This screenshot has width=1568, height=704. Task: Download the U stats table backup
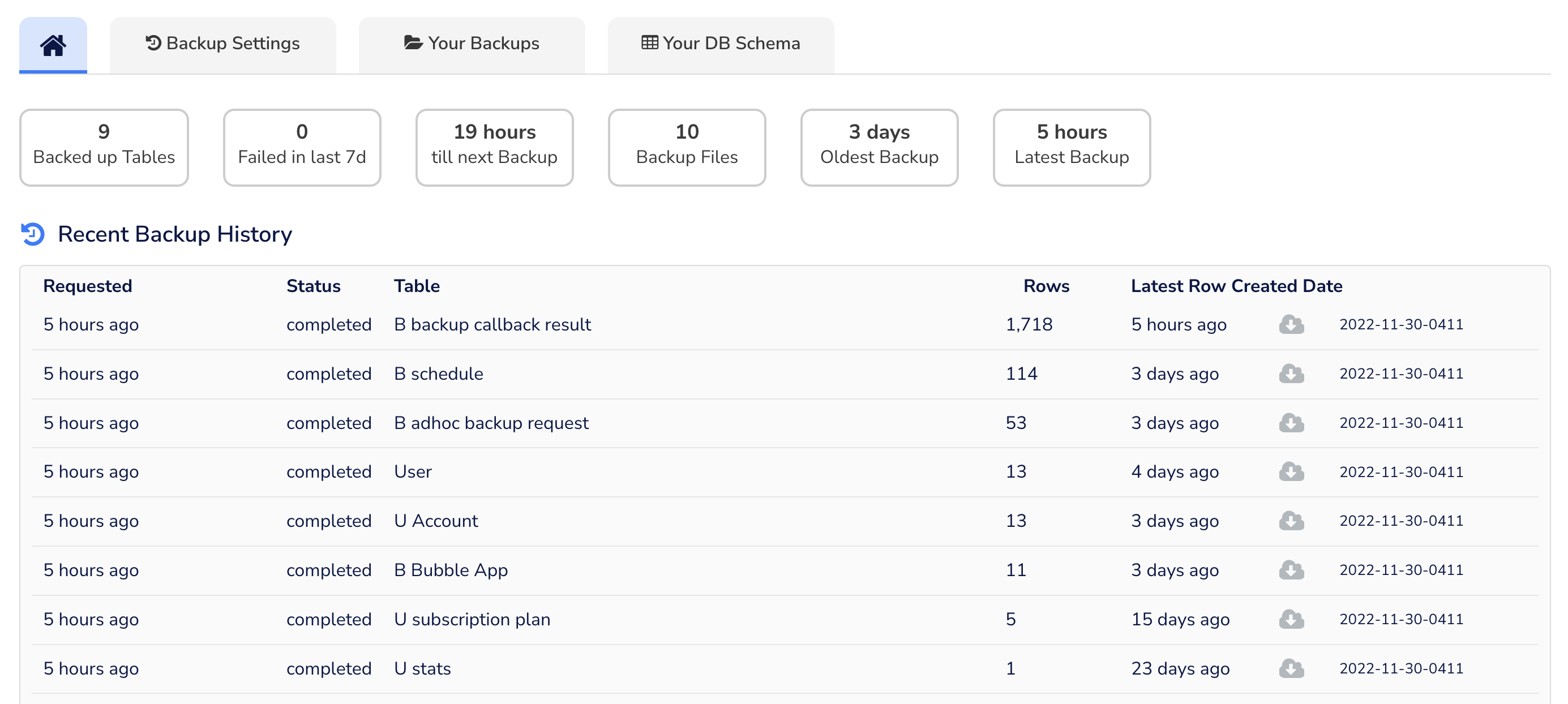(1291, 669)
